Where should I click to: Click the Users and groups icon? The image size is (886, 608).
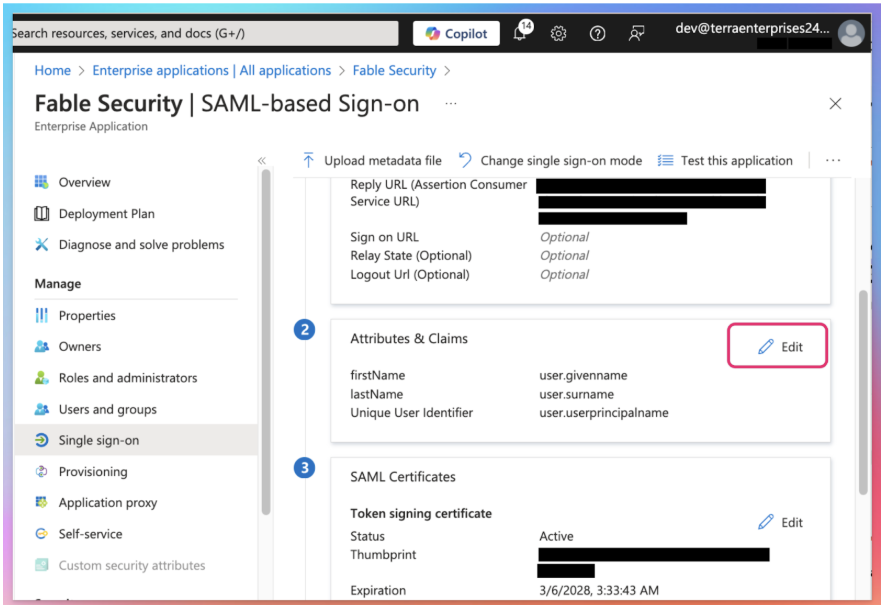click(x=41, y=409)
